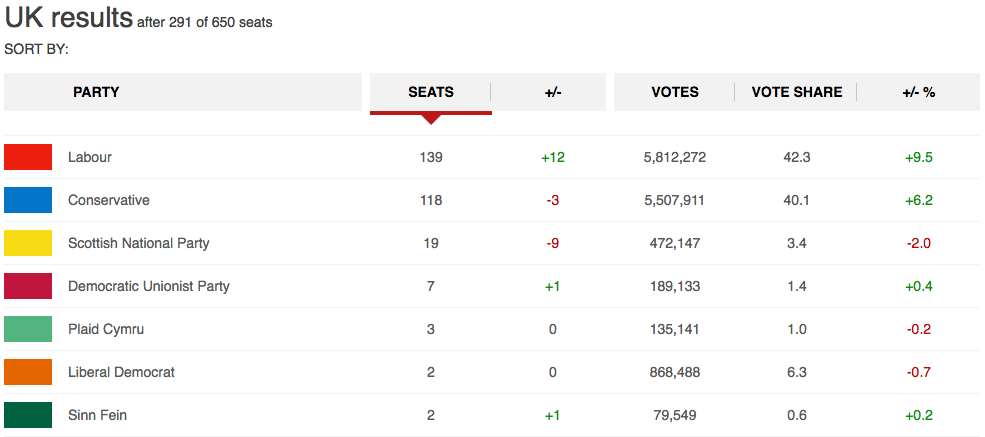The image size is (985, 437).
Task: Click the Democratic Unionist Party crimson swatch
Action: click(28, 286)
